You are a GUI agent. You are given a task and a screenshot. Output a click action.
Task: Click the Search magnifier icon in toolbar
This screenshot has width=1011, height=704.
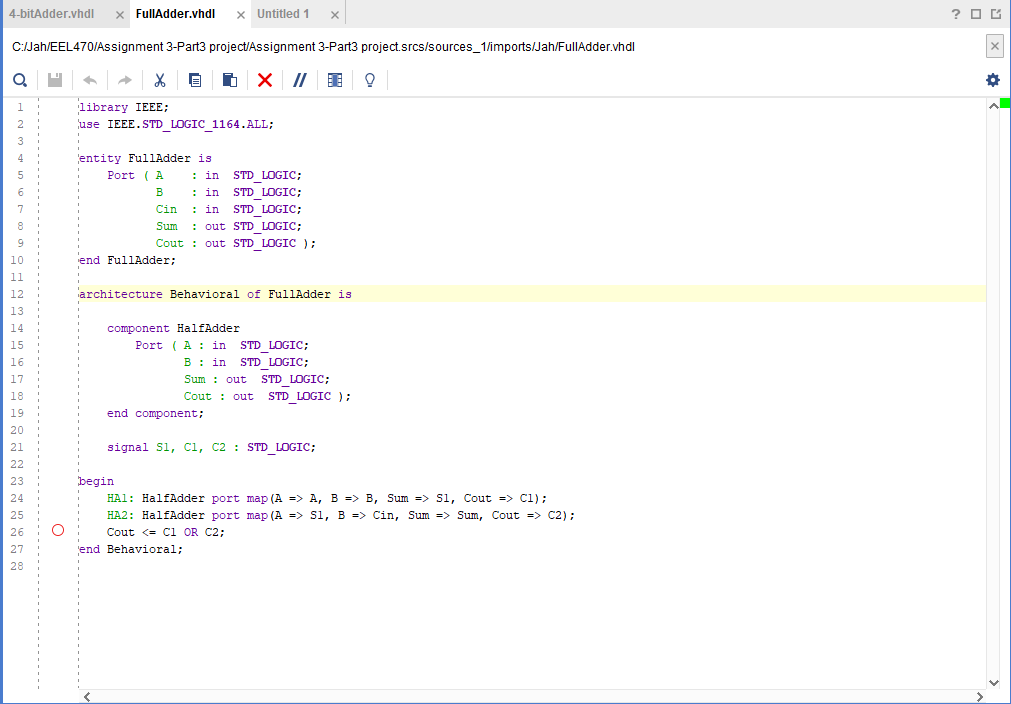click(x=20, y=80)
